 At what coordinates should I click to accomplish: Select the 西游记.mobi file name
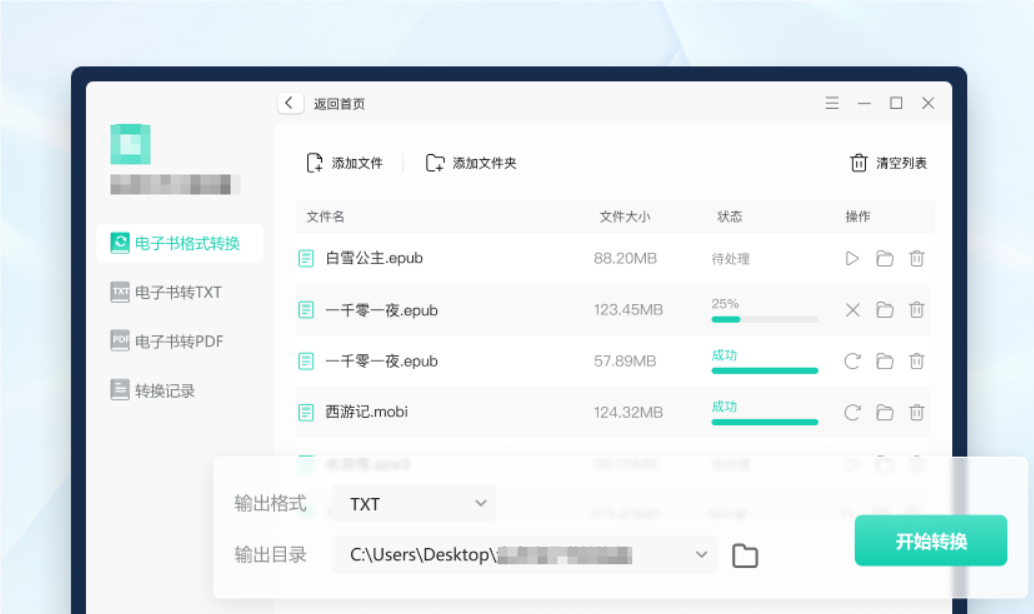(x=367, y=412)
